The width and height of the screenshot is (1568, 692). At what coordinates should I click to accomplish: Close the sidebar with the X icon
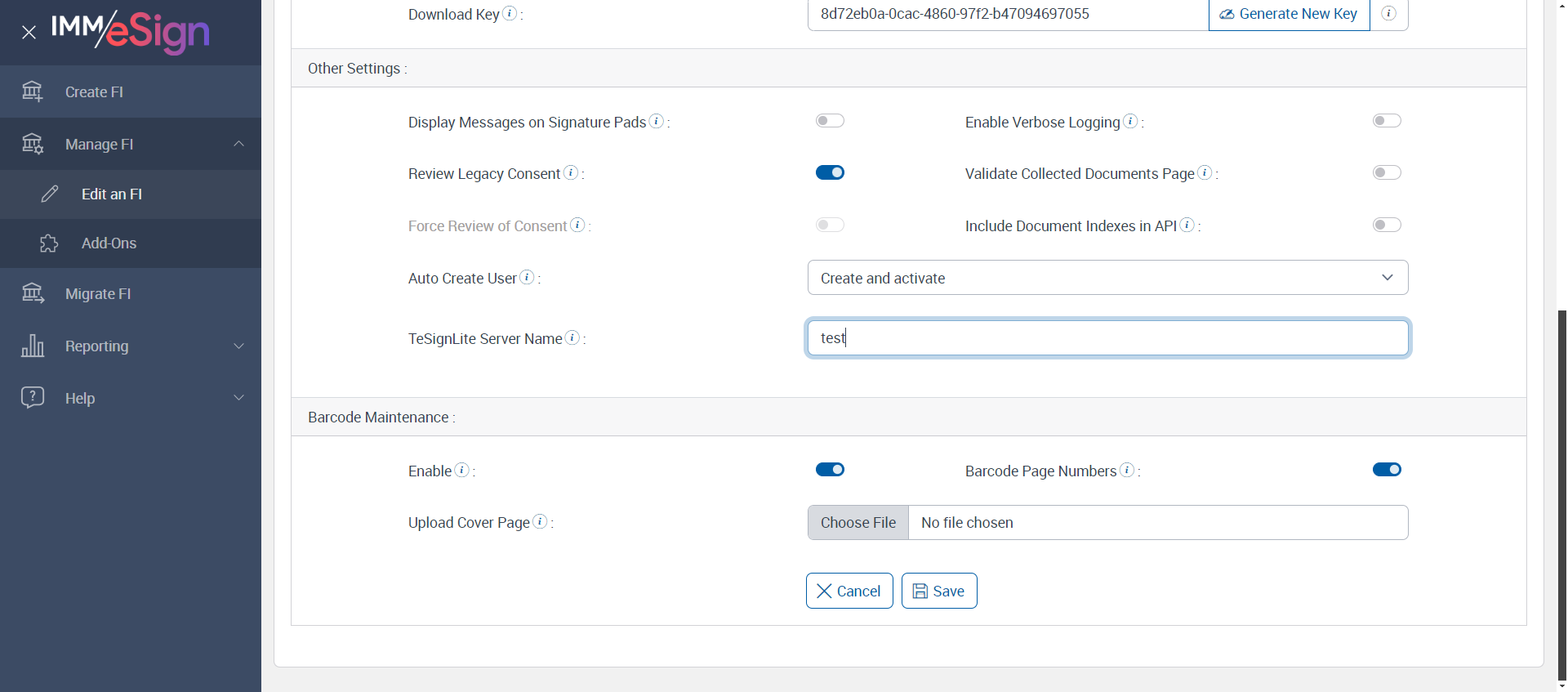29,33
